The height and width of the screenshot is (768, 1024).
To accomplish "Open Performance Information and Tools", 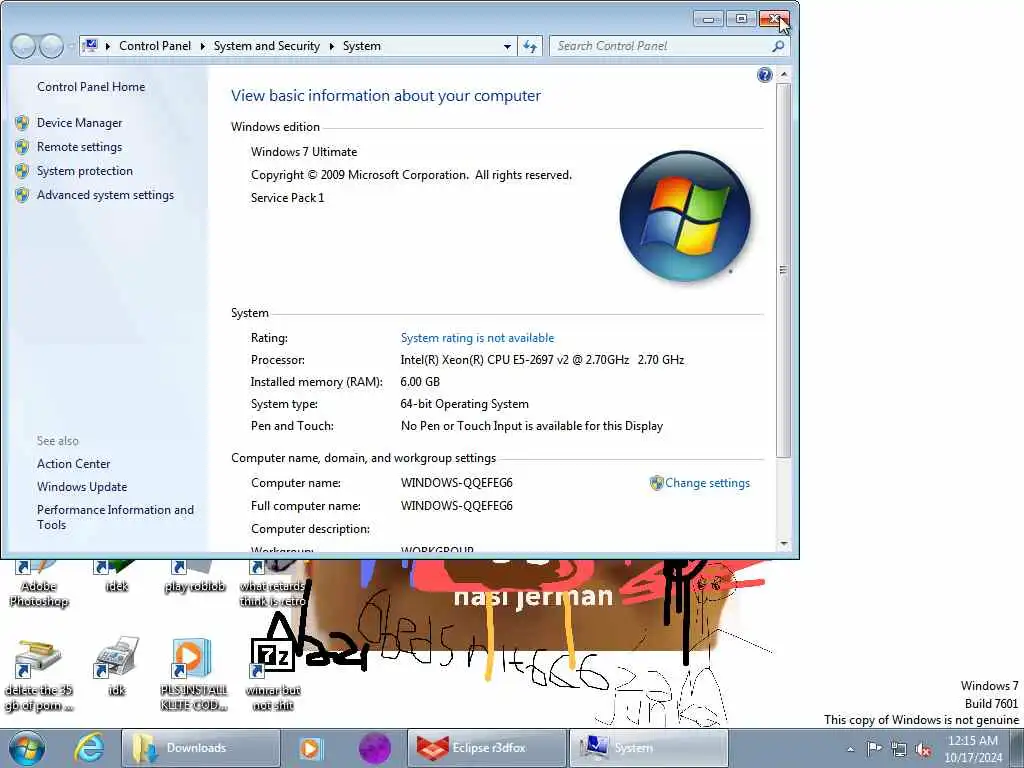I will tap(115, 517).
